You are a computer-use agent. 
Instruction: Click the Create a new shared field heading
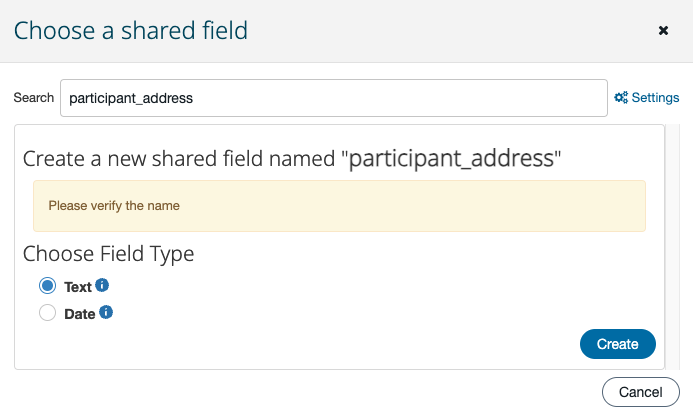tap(292, 159)
